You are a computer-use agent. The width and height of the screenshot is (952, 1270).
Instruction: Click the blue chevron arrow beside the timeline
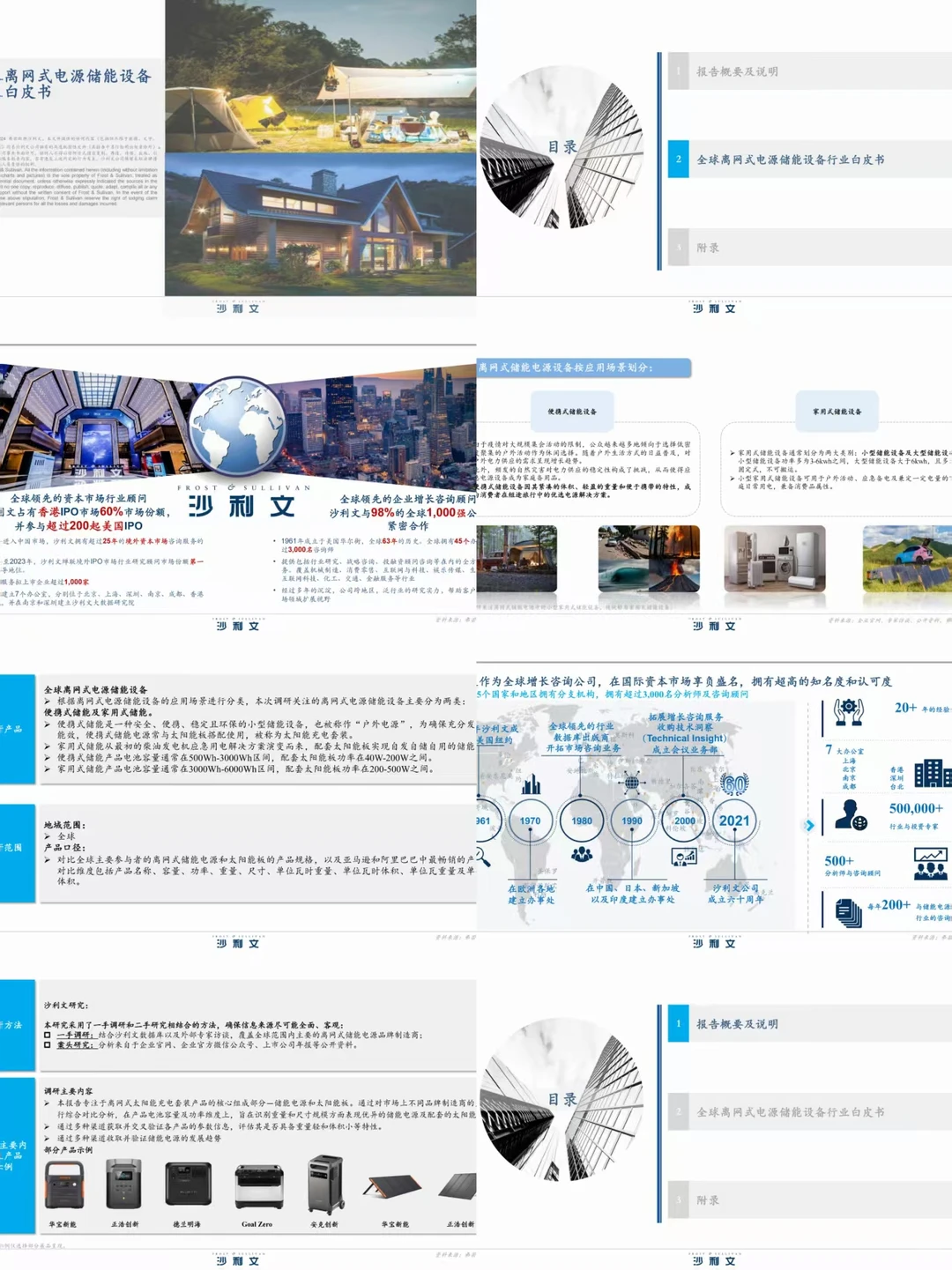click(809, 826)
